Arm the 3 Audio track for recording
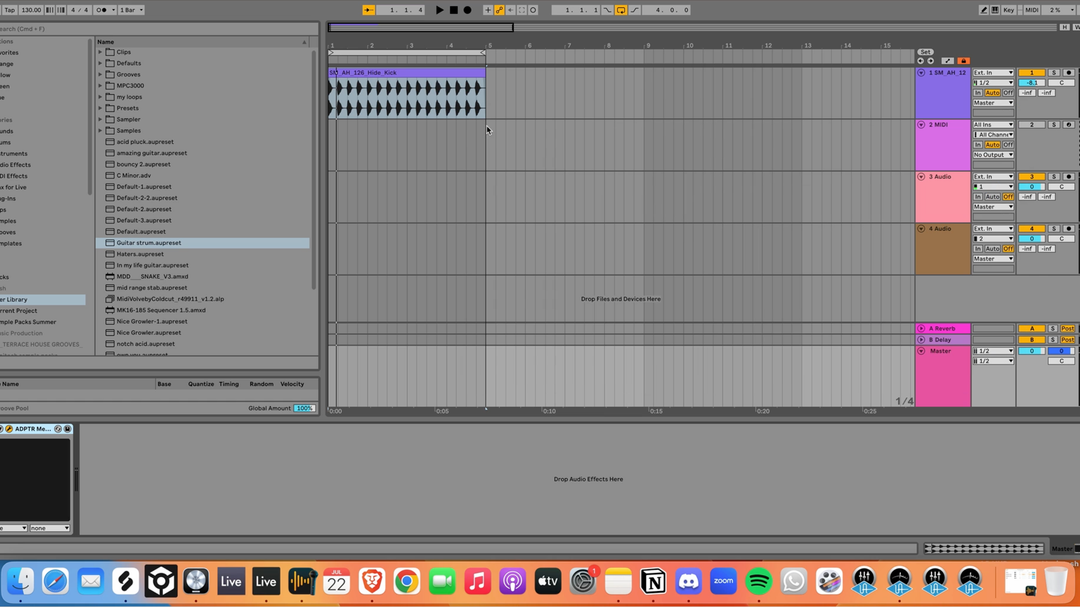The width and height of the screenshot is (1080, 607). click(1068, 177)
